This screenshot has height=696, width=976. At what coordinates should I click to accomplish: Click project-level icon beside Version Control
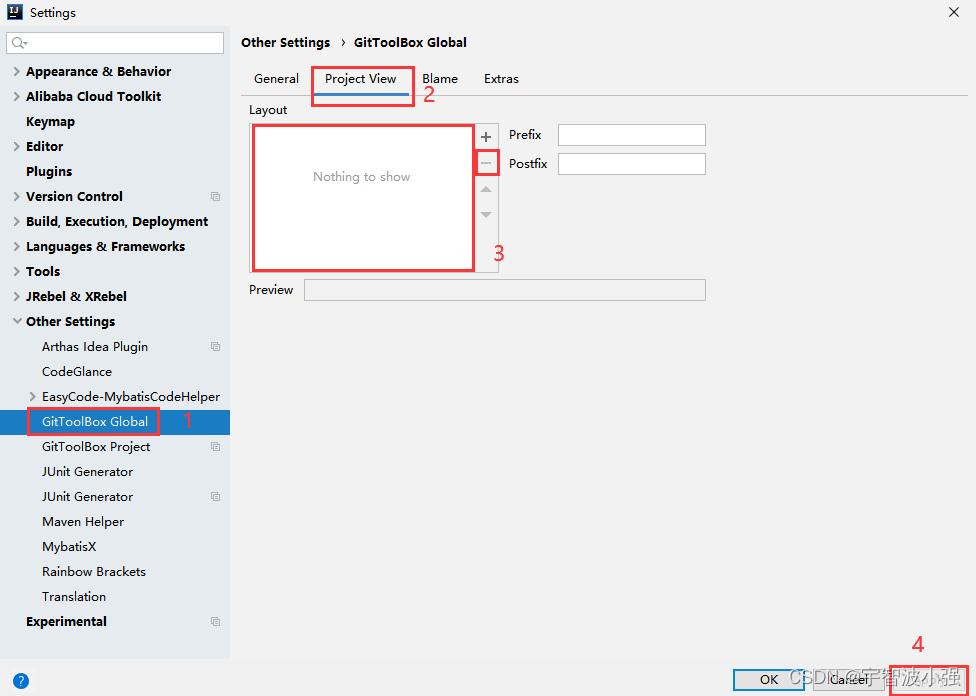pos(215,197)
